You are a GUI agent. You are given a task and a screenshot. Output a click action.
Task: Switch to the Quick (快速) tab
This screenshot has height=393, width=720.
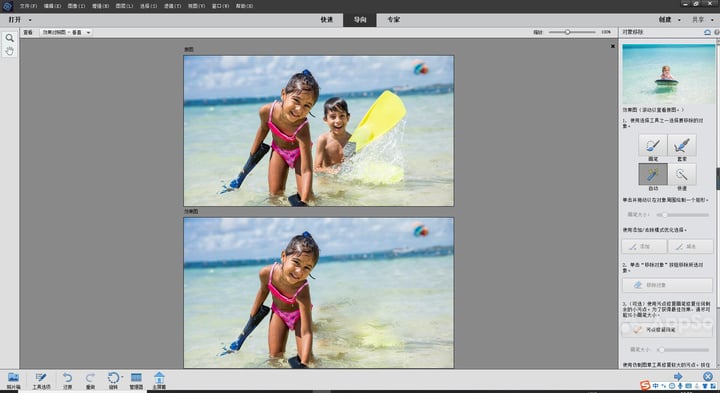click(326, 20)
